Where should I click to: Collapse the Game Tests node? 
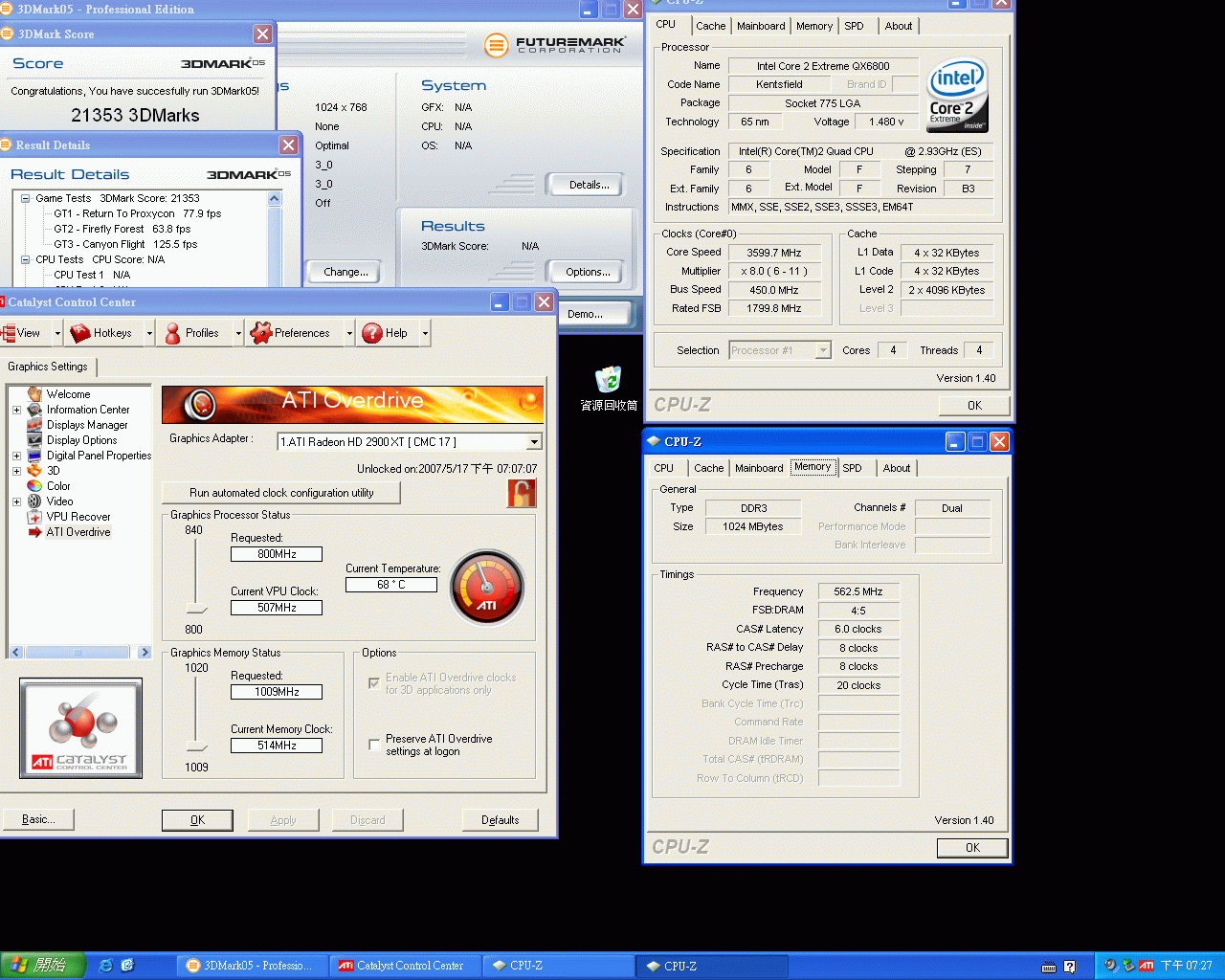(x=26, y=198)
